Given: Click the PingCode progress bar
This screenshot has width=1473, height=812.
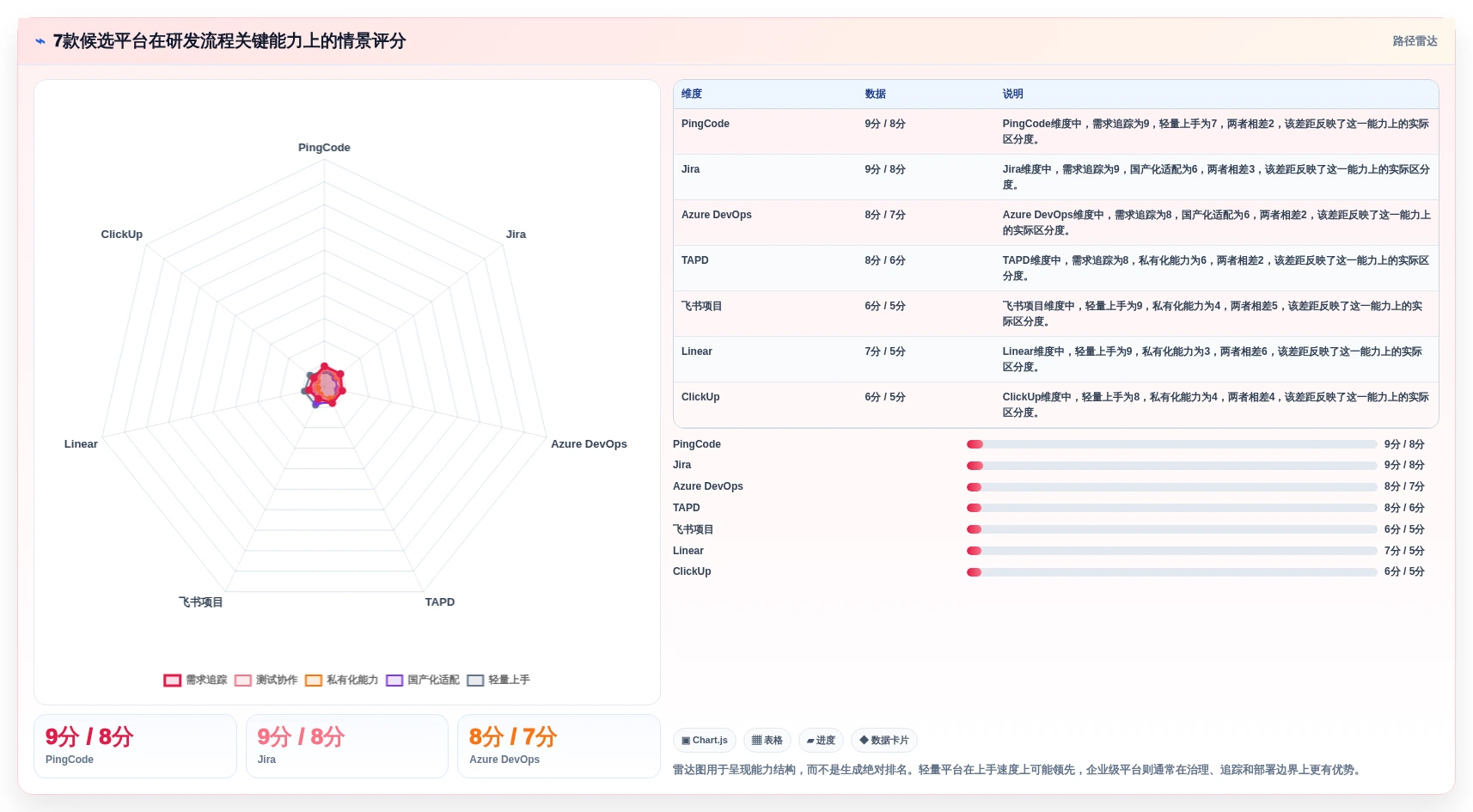Looking at the screenshot, I should pyautogui.click(x=1171, y=444).
